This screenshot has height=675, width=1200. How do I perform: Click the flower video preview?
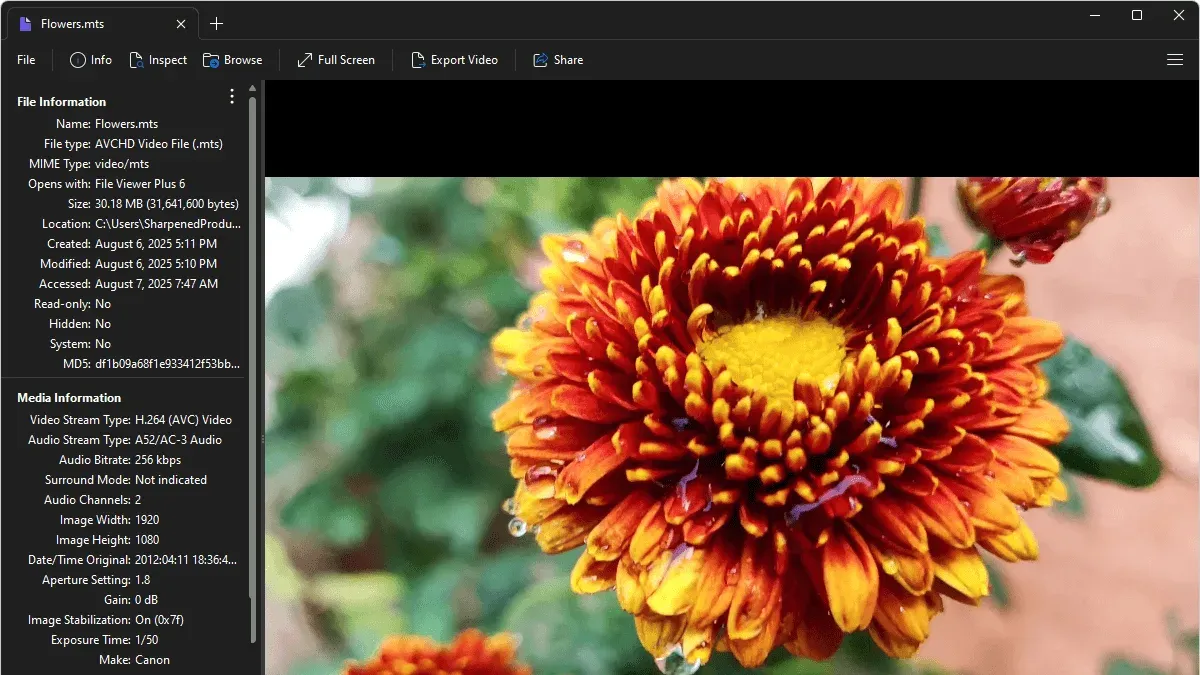coord(732,426)
